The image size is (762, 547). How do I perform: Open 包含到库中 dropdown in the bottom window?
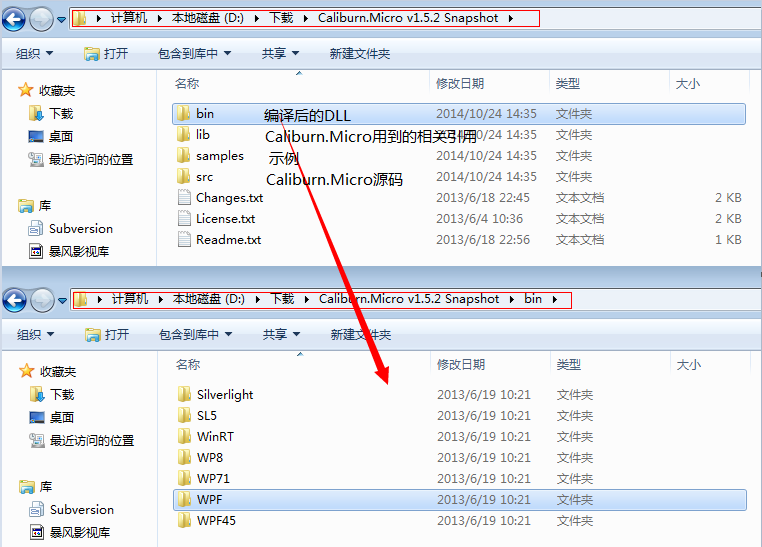[195, 334]
